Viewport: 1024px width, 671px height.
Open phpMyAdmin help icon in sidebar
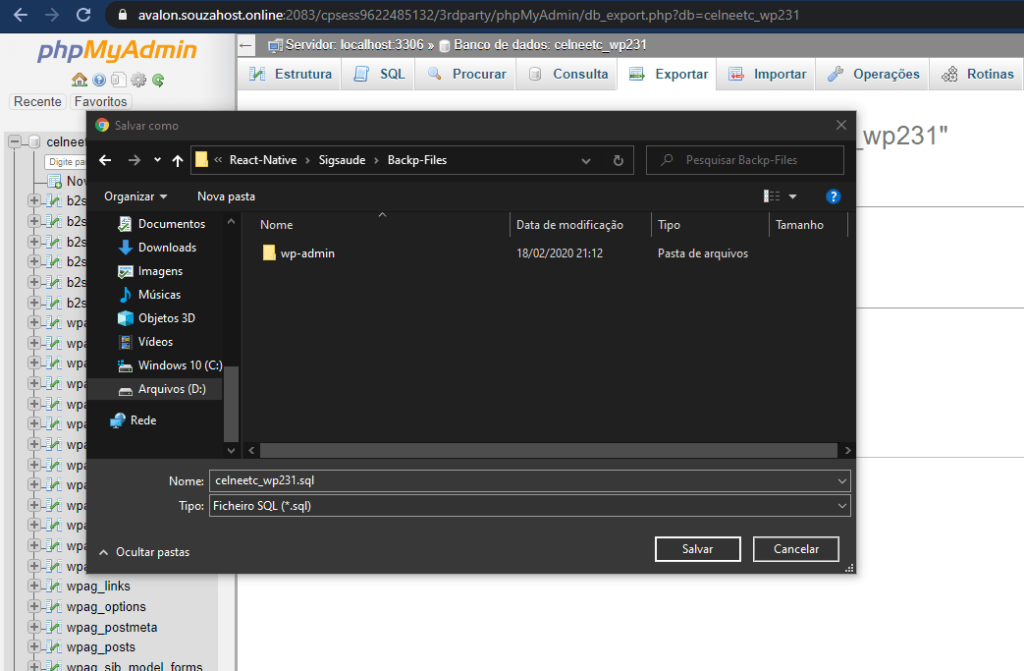pyautogui.click(x=99, y=80)
